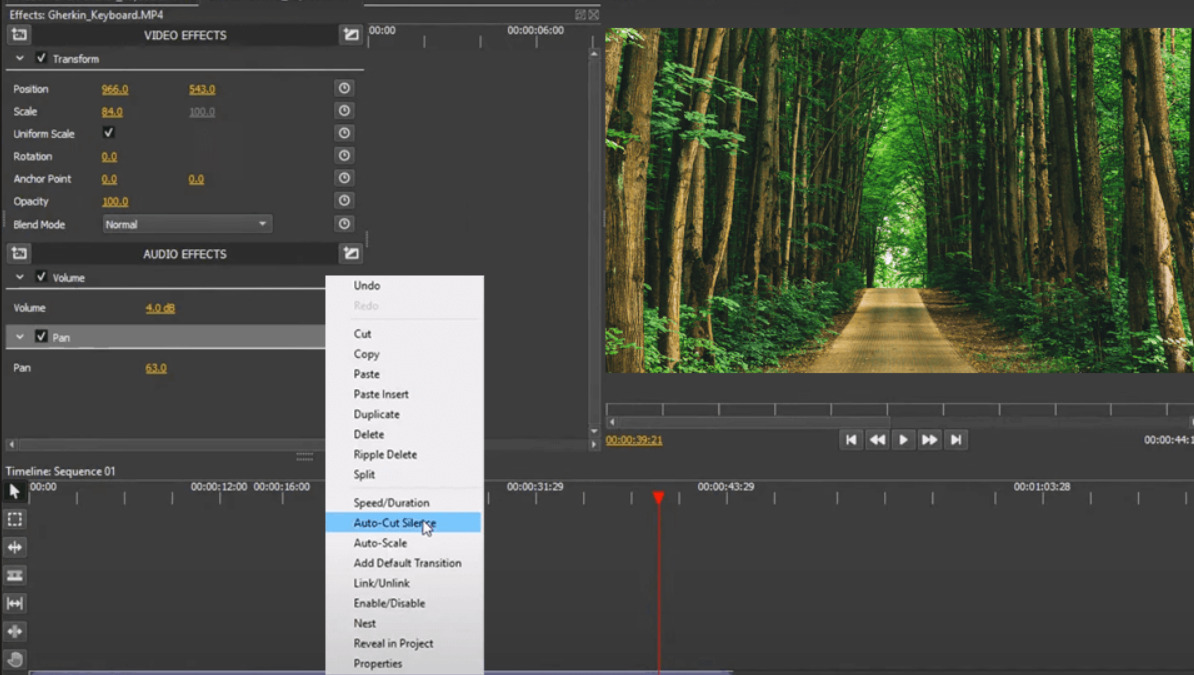Select the Slip tool icon
Image resolution: width=1194 pixels, height=675 pixels.
point(14,603)
